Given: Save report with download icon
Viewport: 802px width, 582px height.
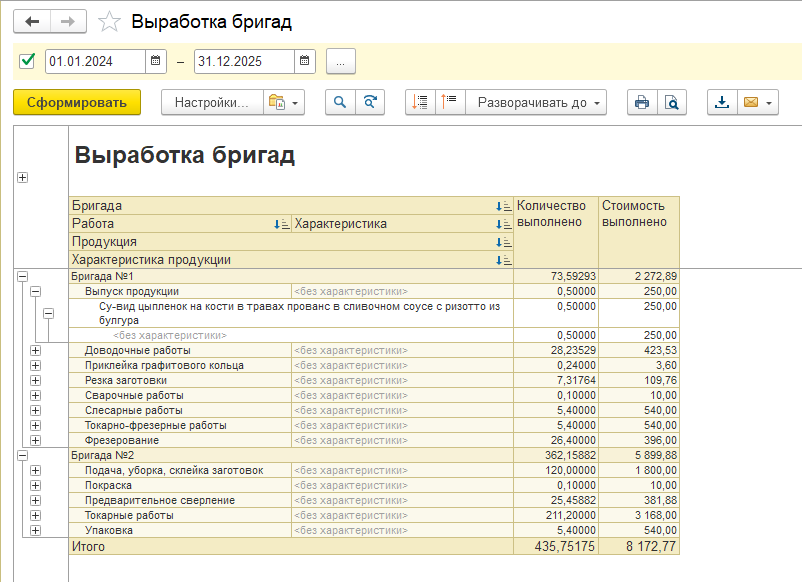Looking at the screenshot, I should pos(722,102).
